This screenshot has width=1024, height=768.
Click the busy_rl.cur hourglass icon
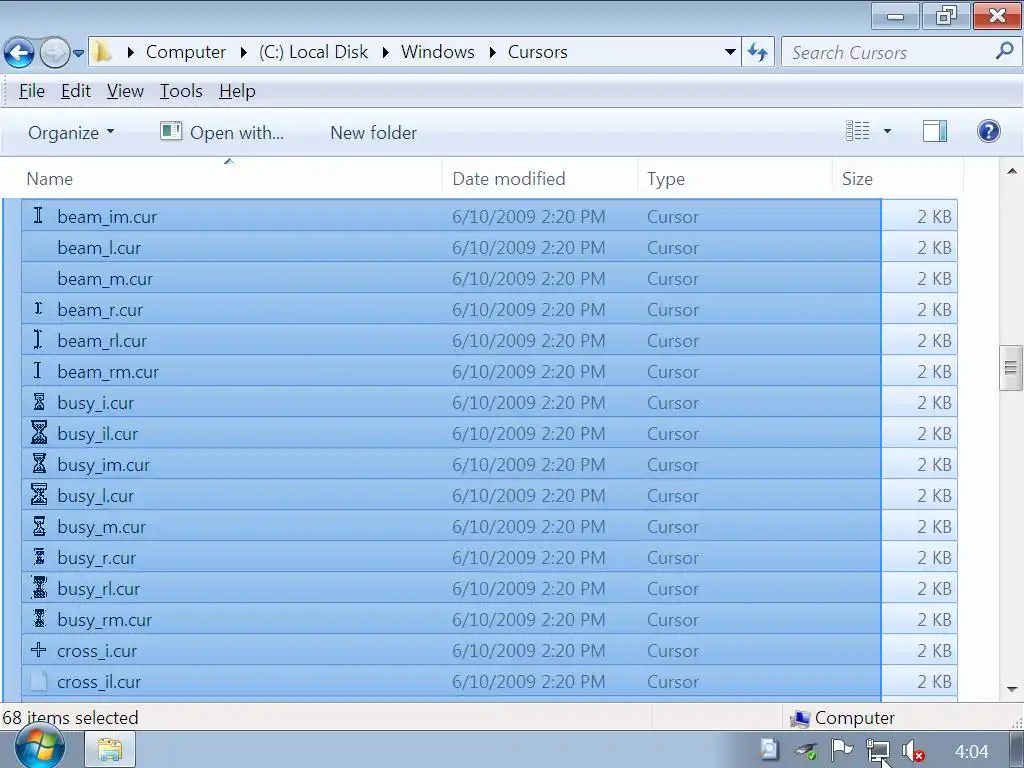pos(39,588)
